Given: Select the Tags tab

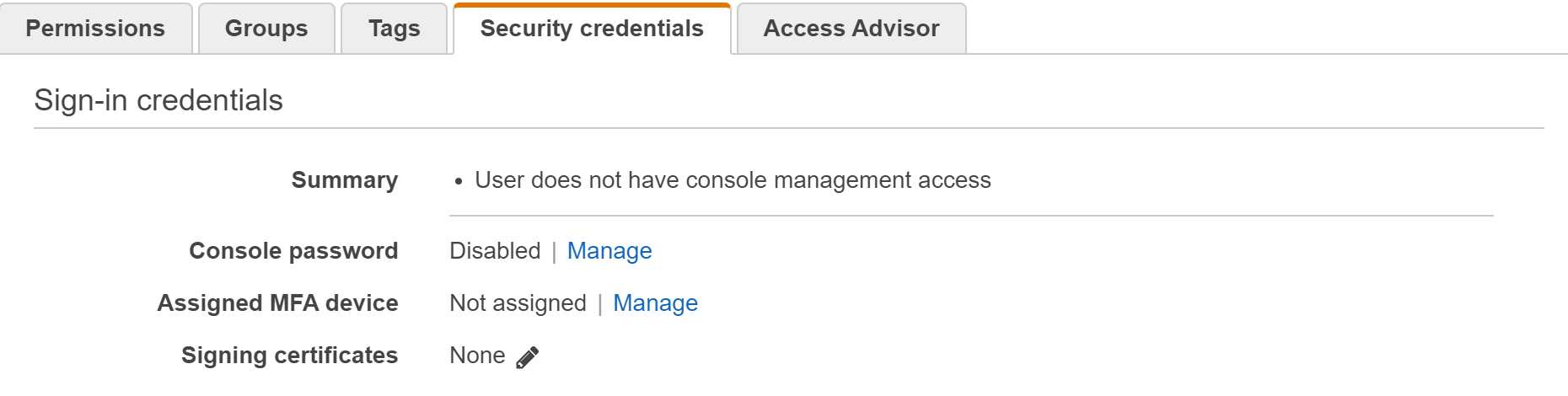Looking at the screenshot, I should (x=394, y=29).
